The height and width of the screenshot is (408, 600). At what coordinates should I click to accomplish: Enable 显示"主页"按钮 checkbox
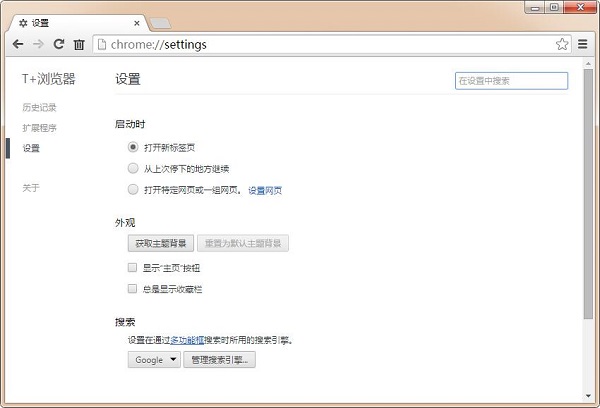pyautogui.click(x=132, y=268)
